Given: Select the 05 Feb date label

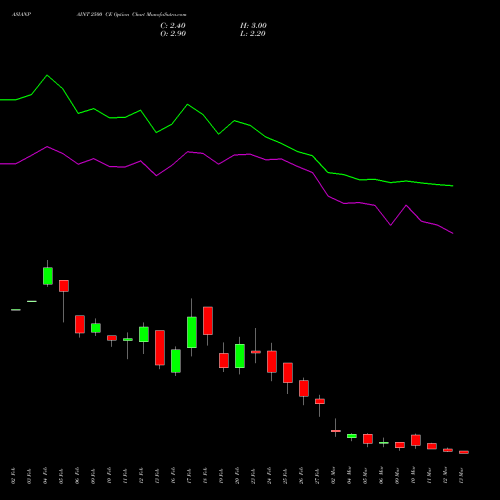Looking at the screenshot, I should (x=61, y=476).
